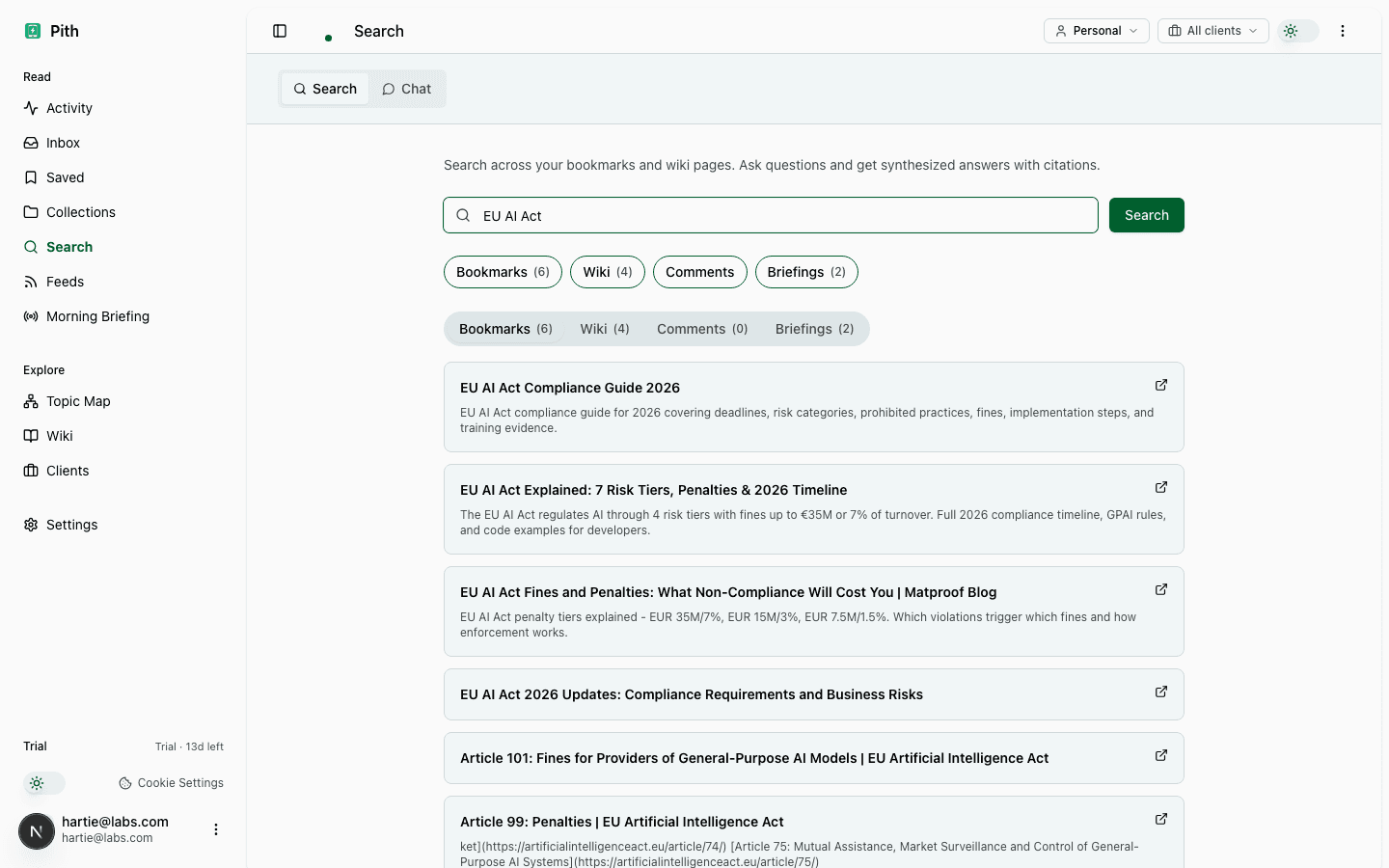Open Cookie Settings

click(172, 783)
